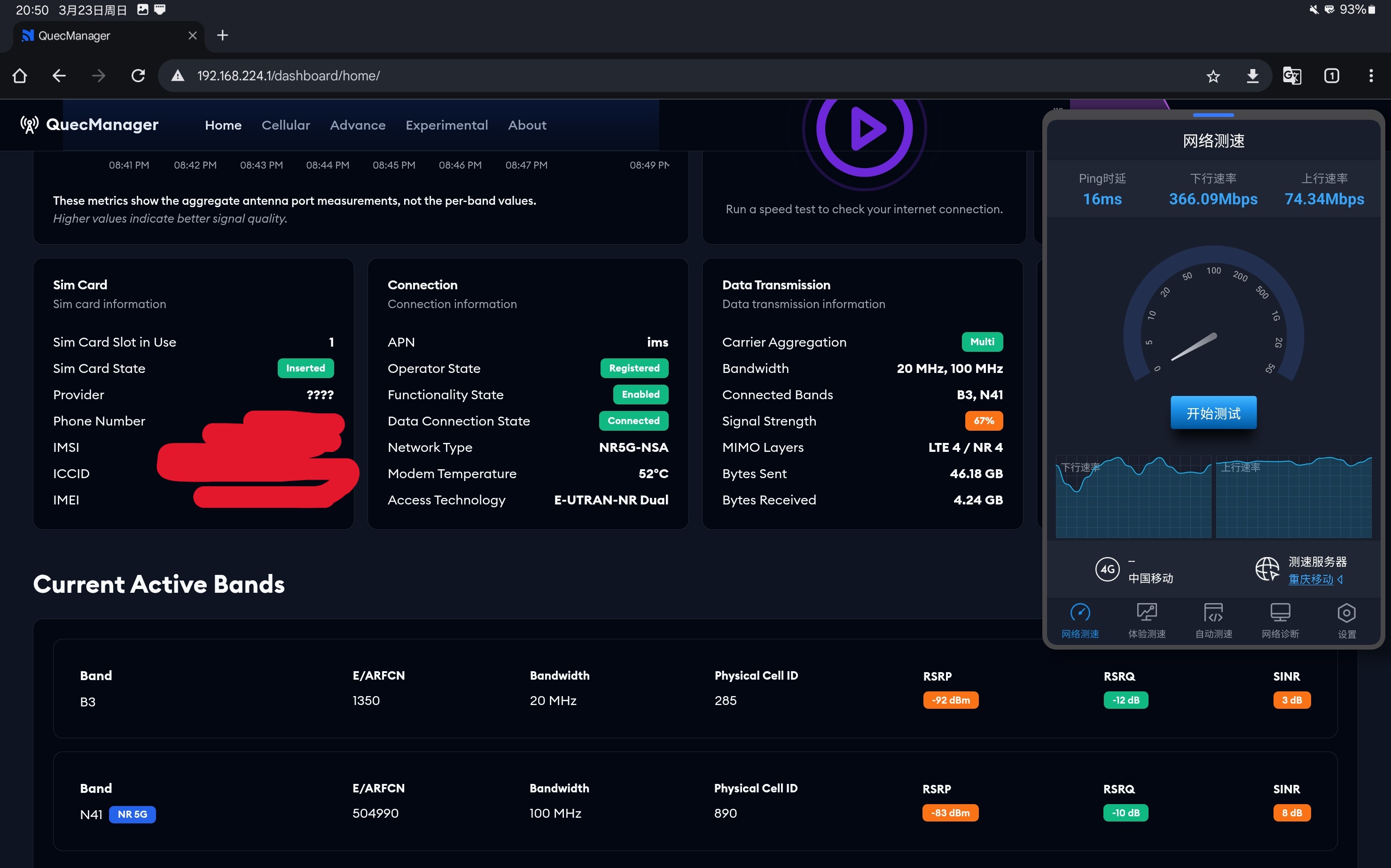Image resolution: width=1391 pixels, height=868 pixels.
Task: Click the Multi carrier aggregation badge
Action: (982, 341)
